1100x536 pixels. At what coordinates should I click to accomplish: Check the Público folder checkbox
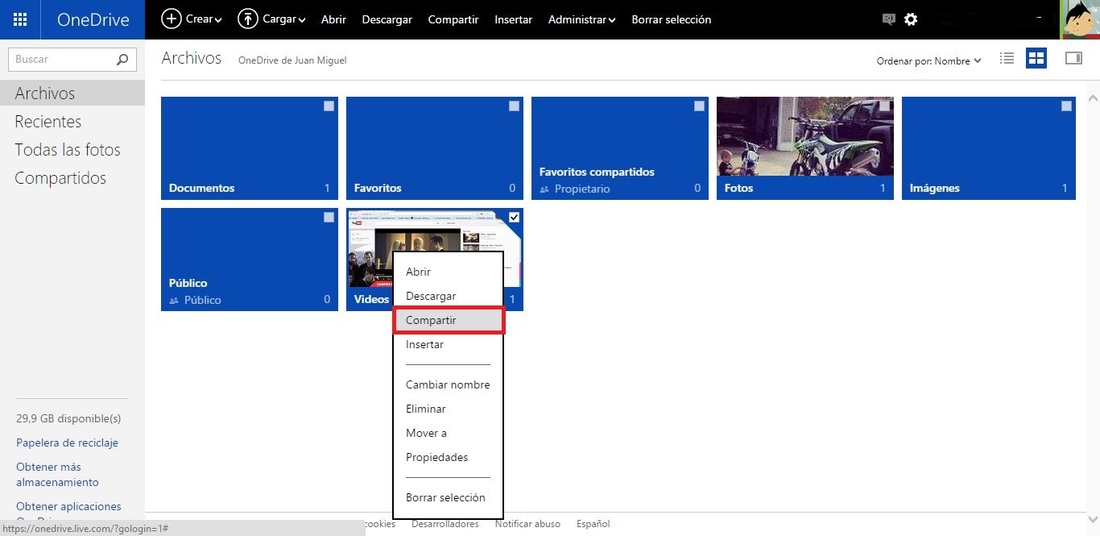[x=329, y=217]
